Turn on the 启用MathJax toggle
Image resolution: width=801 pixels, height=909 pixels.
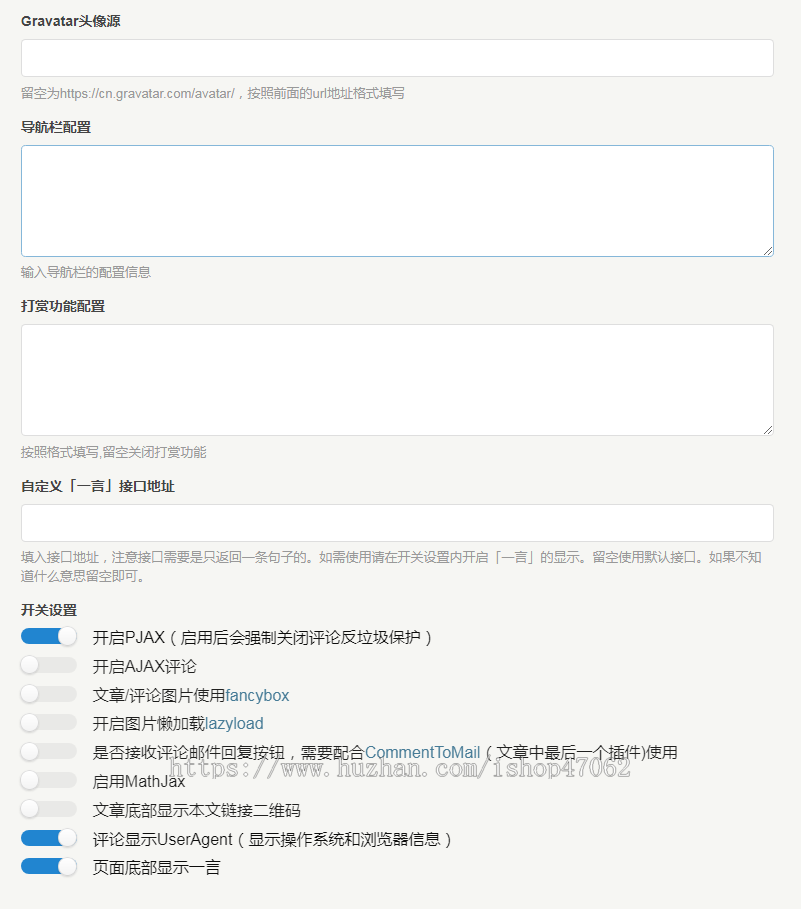tap(49, 780)
